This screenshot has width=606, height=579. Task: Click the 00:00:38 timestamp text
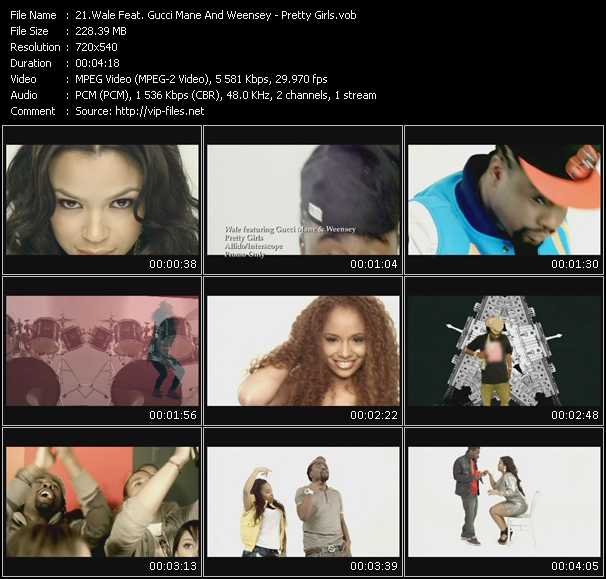(x=173, y=264)
